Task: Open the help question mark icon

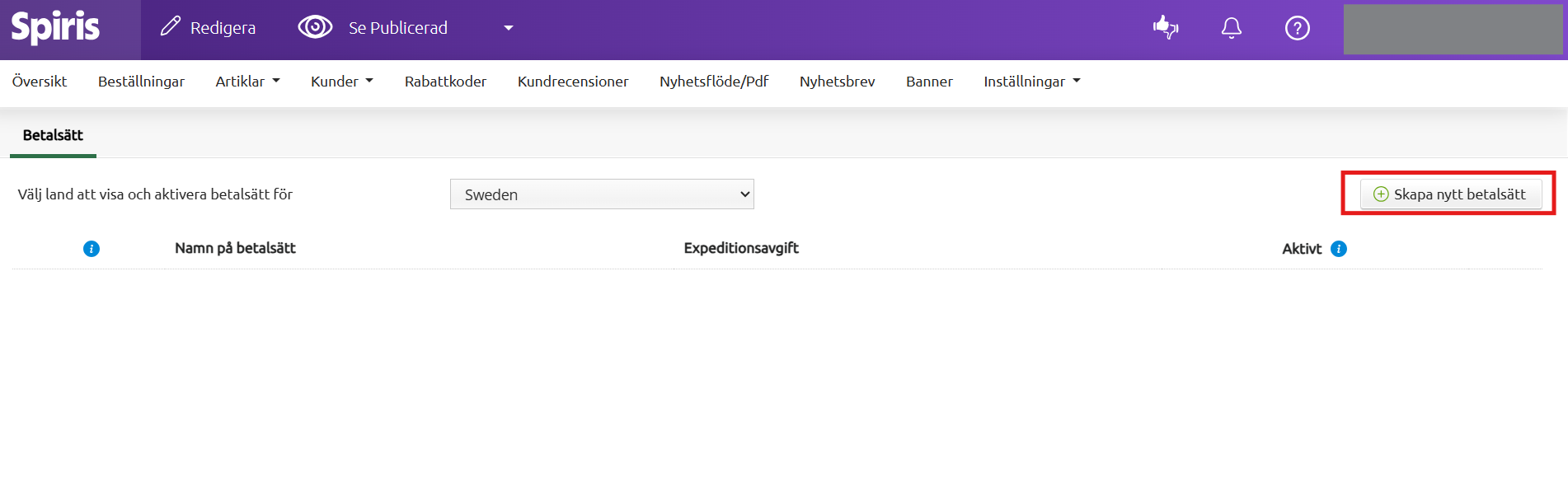Action: pyautogui.click(x=1297, y=28)
